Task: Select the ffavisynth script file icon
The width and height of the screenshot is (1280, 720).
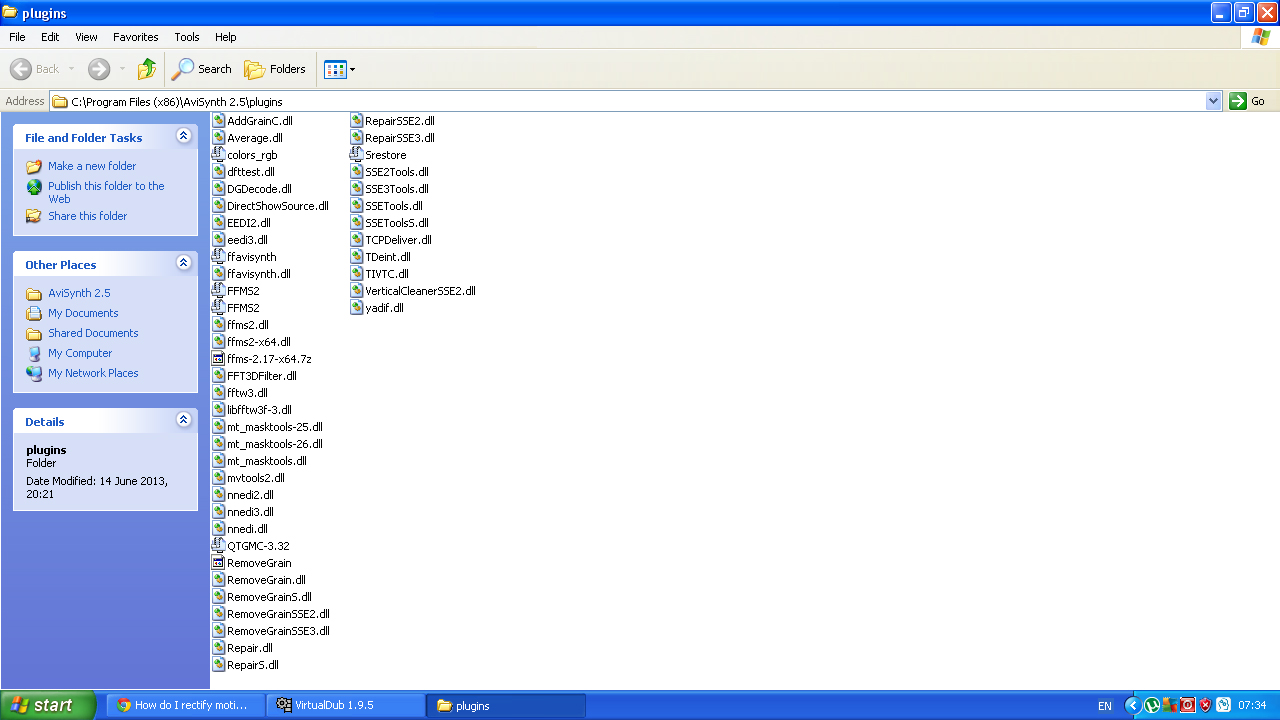Action: pyautogui.click(x=218, y=257)
